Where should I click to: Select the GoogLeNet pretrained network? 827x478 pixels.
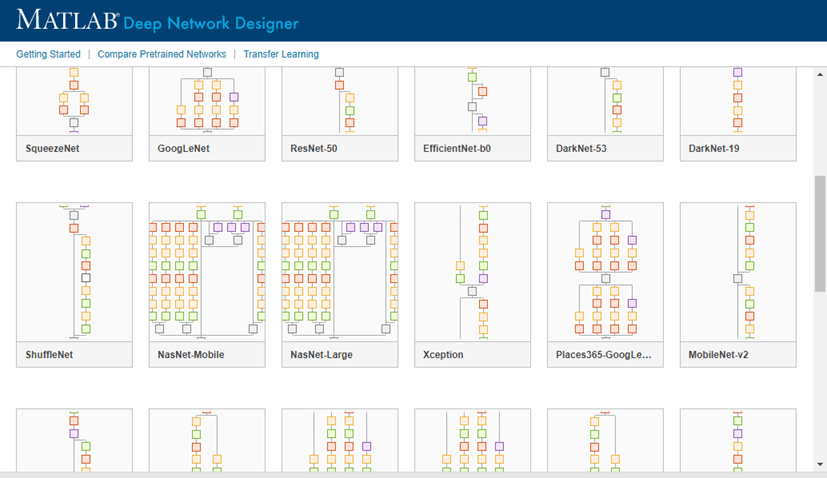tap(207, 101)
